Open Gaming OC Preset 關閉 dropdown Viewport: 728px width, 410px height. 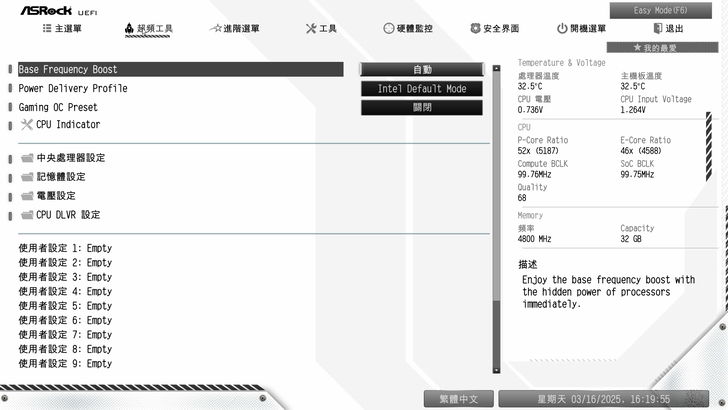coord(422,107)
